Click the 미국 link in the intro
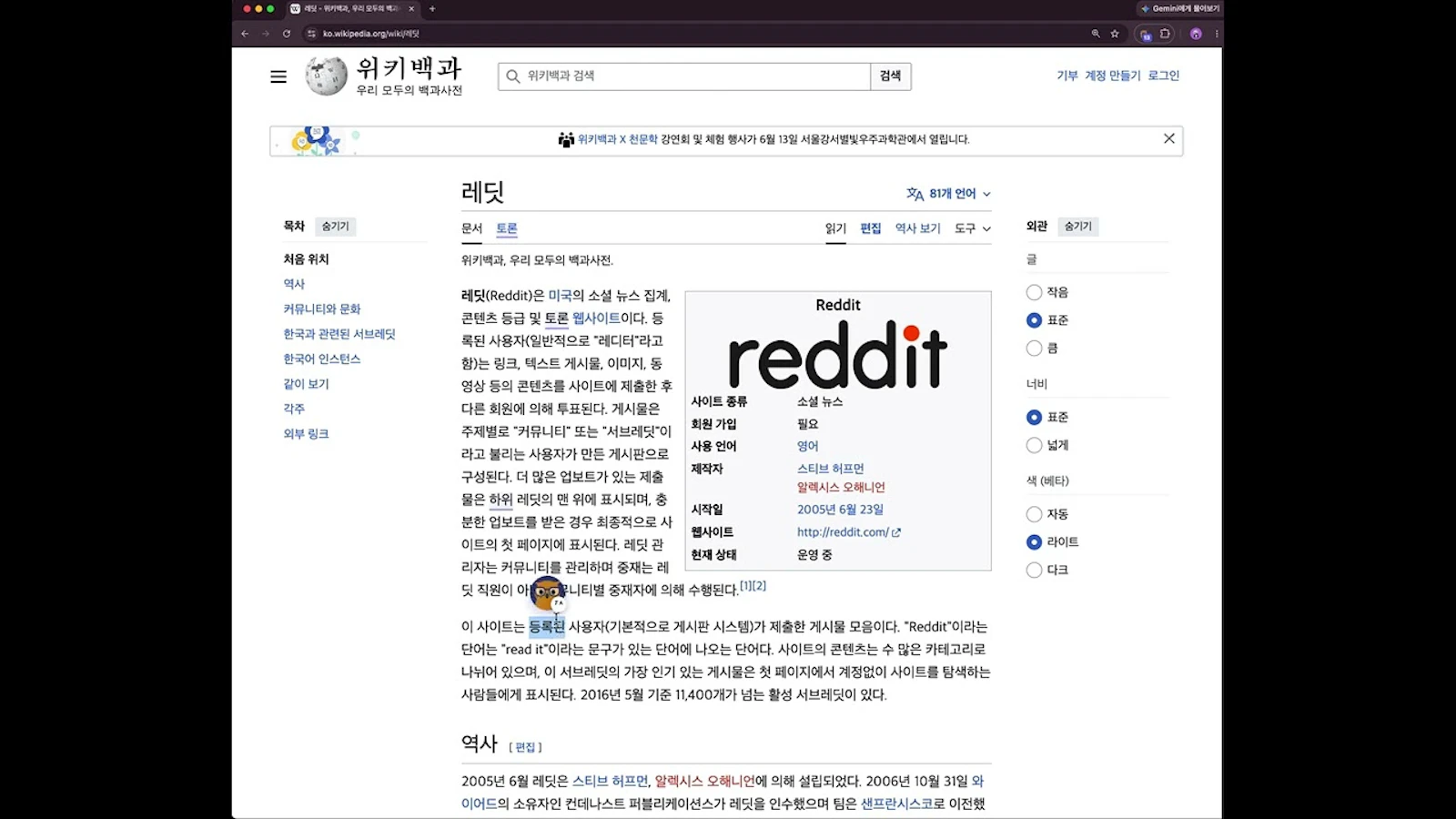The image size is (1456, 819). point(560,296)
